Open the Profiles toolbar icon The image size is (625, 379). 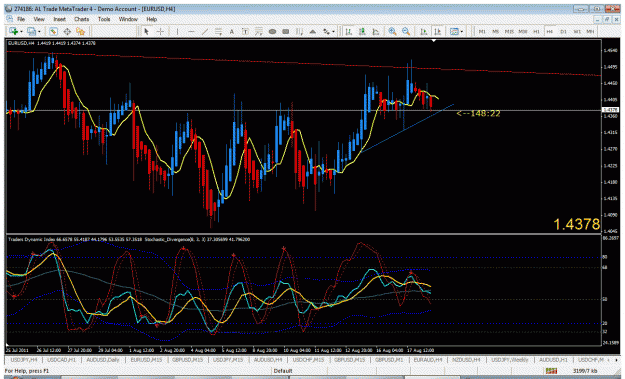pyautogui.click(x=31, y=31)
